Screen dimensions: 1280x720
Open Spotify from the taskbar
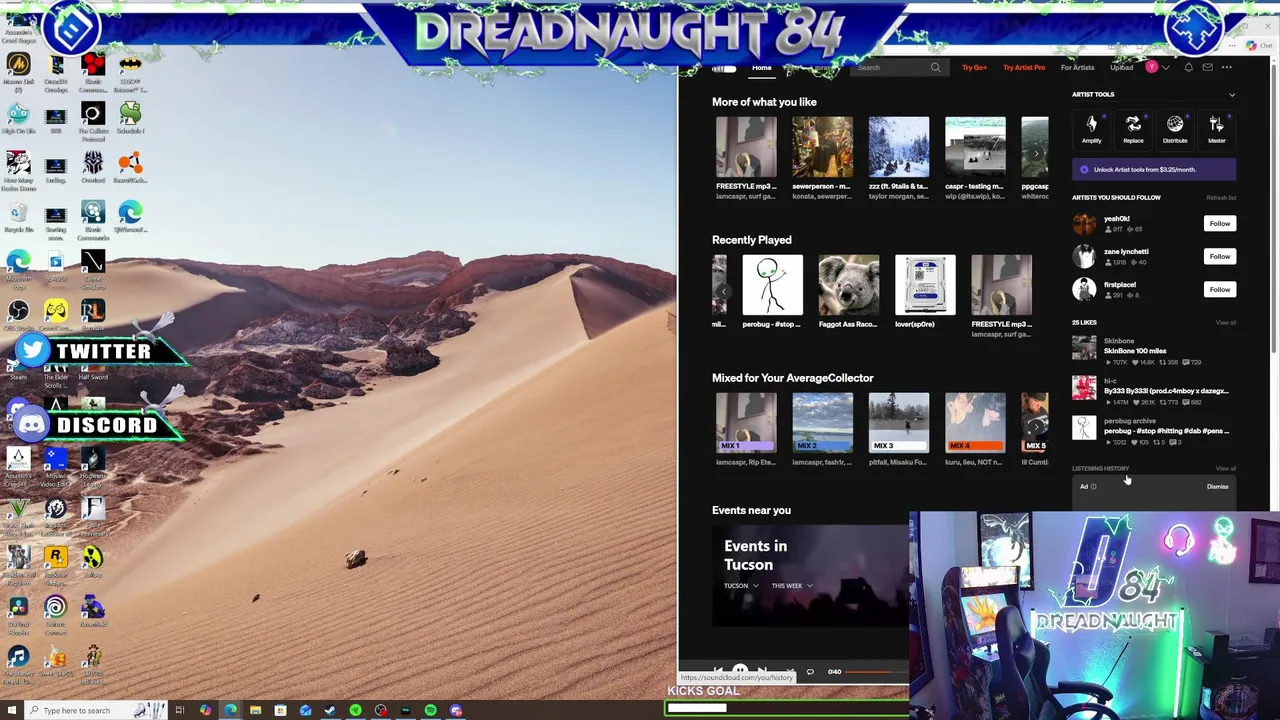pos(430,710)
